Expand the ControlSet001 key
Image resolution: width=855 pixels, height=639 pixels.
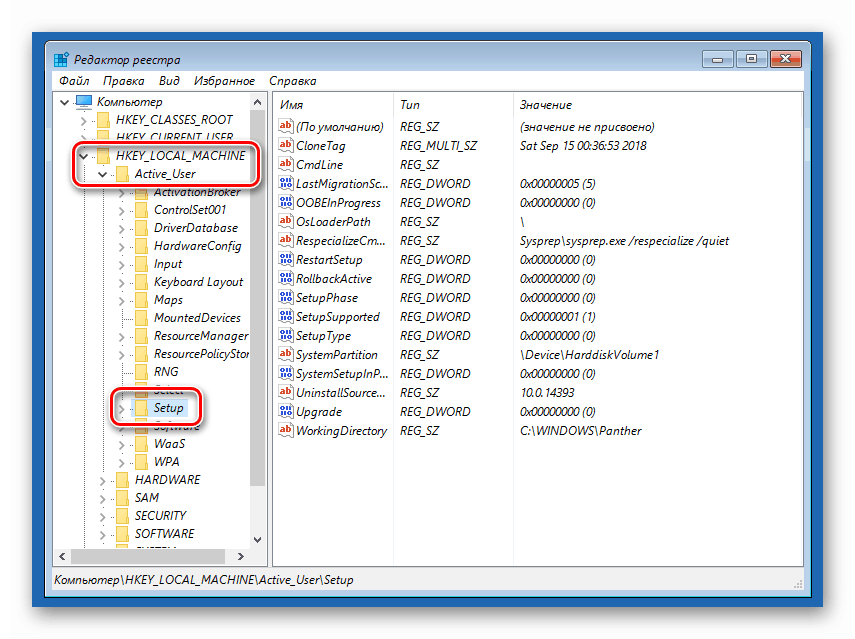click(122, 210)
